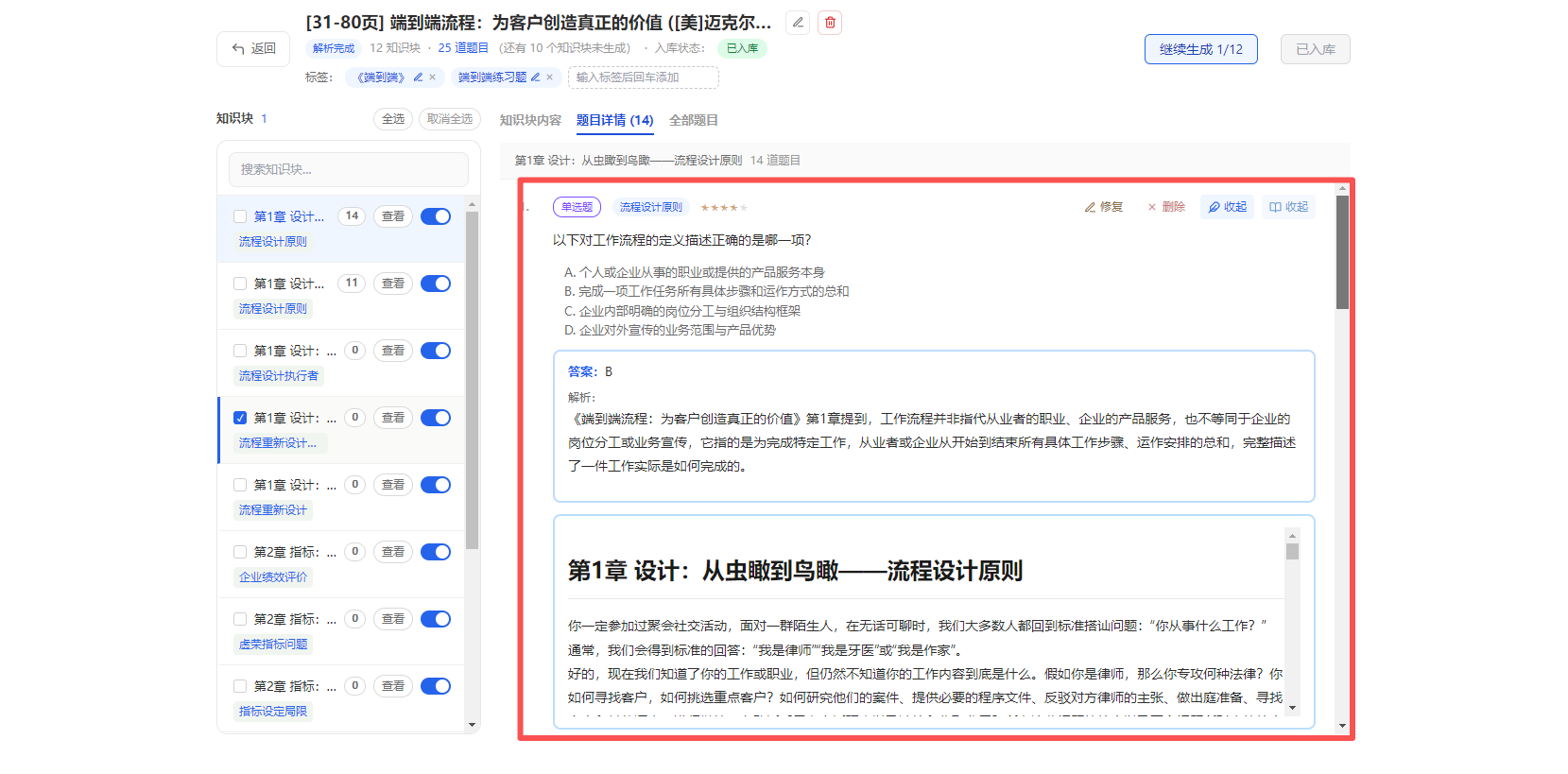
Task: Toggle the switch for the 企业绩效评价 row
Action: [436, 552]
